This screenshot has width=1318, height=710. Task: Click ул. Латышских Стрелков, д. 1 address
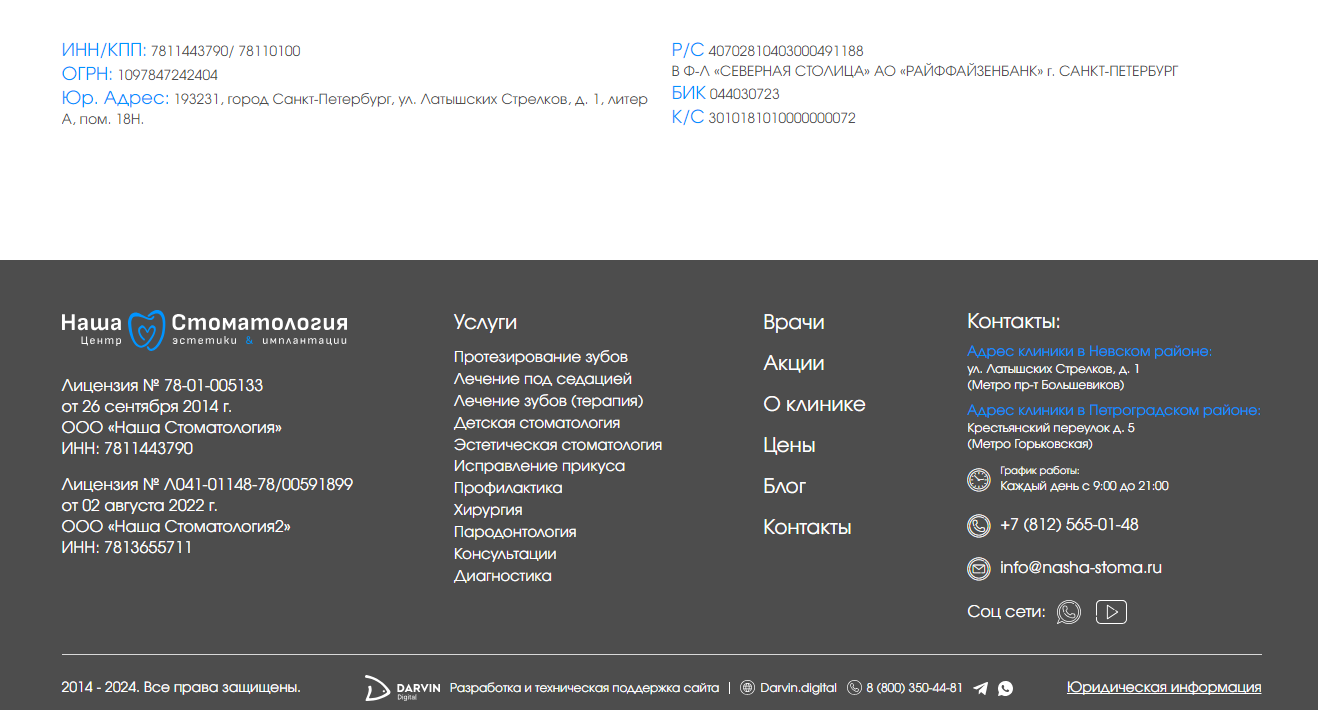[1054, 369]
